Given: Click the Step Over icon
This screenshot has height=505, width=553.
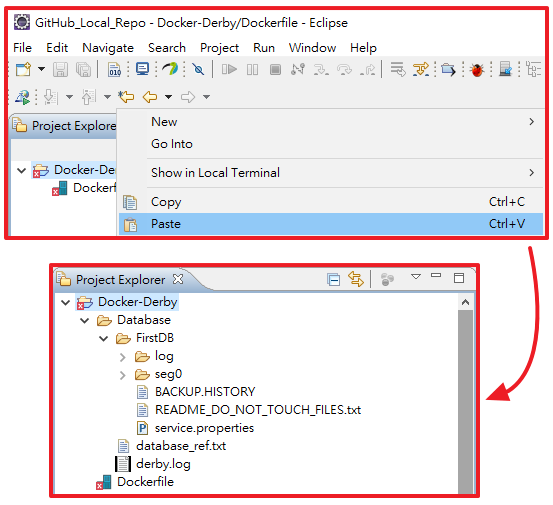Looking at the screenshot, I should pos(344,69).
